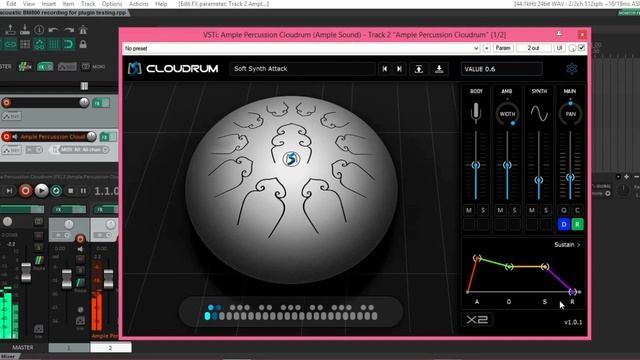Open the Options menu
The height and width of the screenshot is (360, 640).
pyautogui.click(x=112, y=4)
